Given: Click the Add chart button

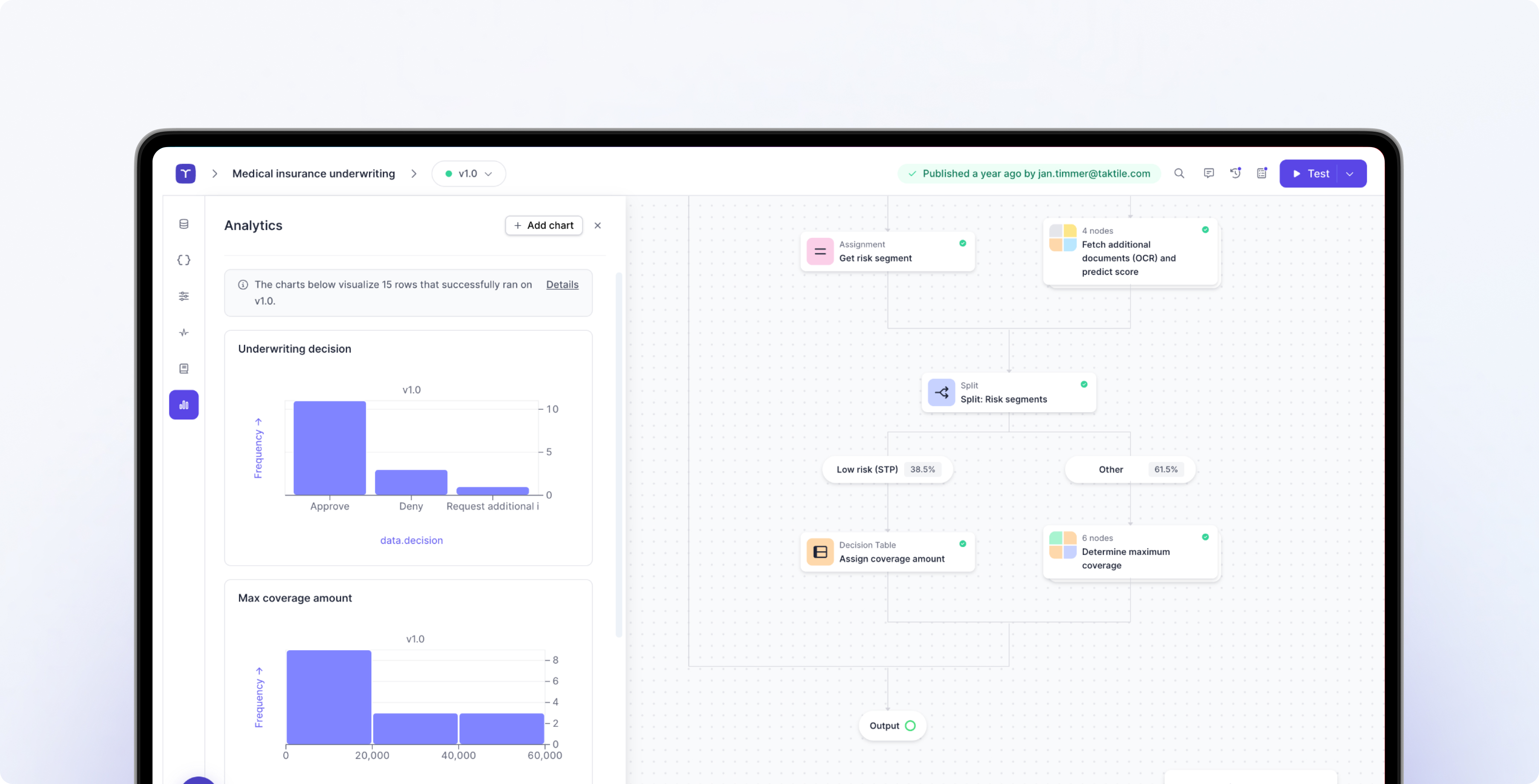Looking at the screenshot, I should click(x=544, y=226).
